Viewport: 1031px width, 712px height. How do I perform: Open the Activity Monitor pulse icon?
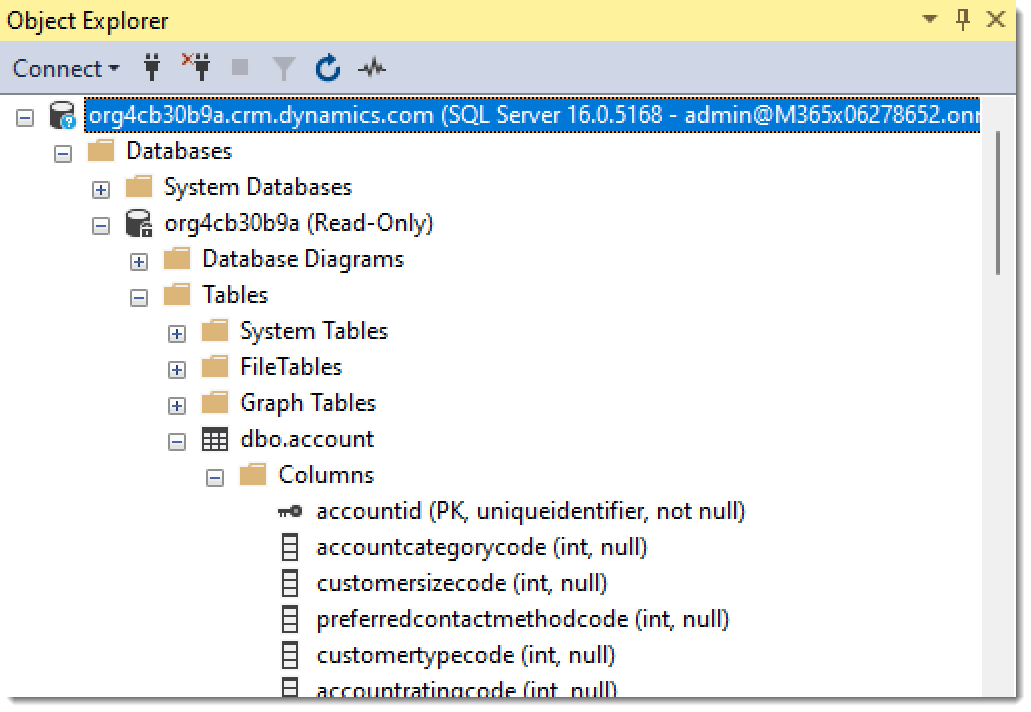pyautogui.click(x=372, y=68)
